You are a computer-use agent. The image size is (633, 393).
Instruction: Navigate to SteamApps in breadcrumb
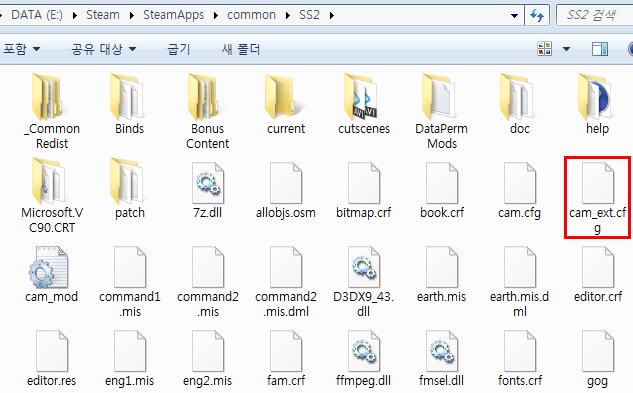[173, 15]
